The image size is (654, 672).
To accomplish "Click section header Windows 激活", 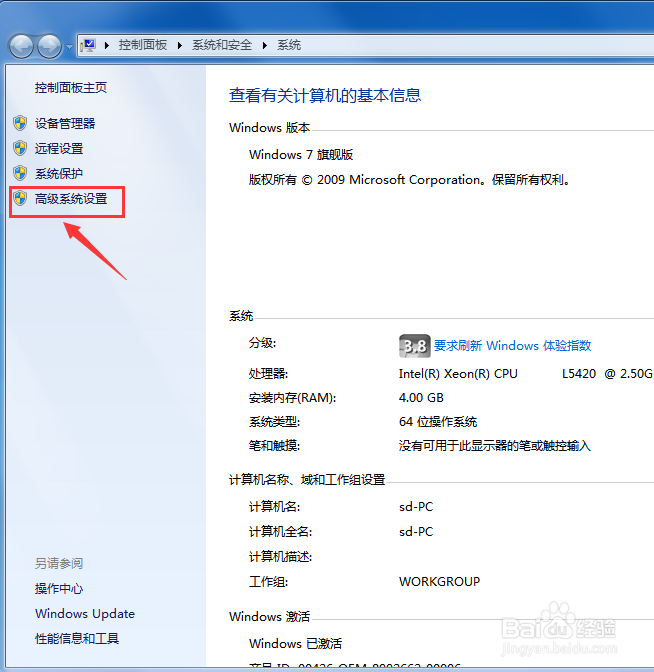I will pos(269,616).
